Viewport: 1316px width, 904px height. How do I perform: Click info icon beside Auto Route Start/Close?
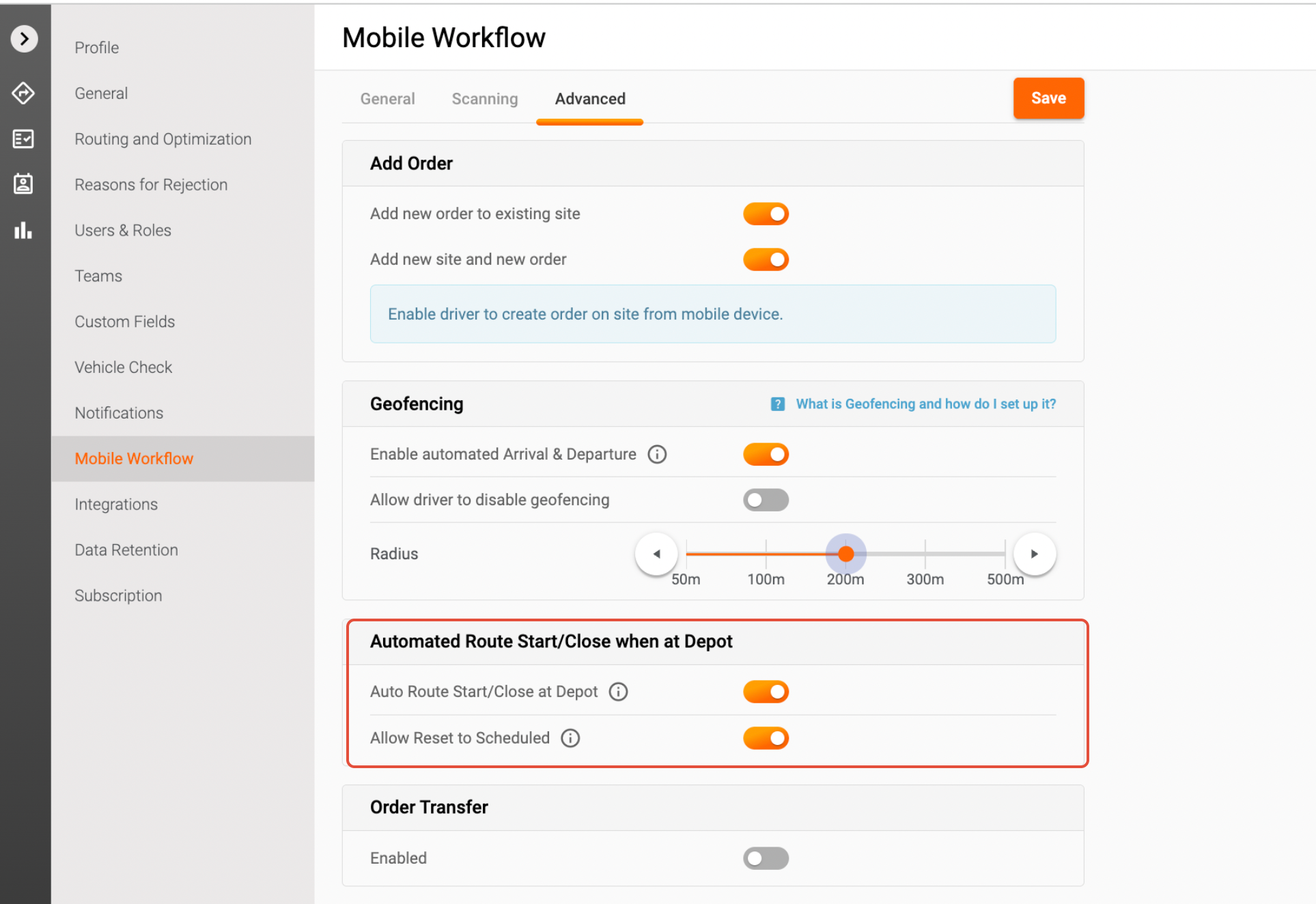[618, 692]
